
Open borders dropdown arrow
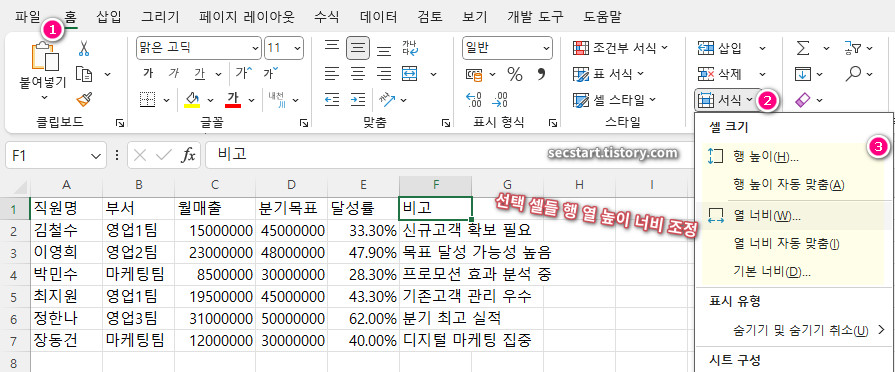click(x=166, y=100)
